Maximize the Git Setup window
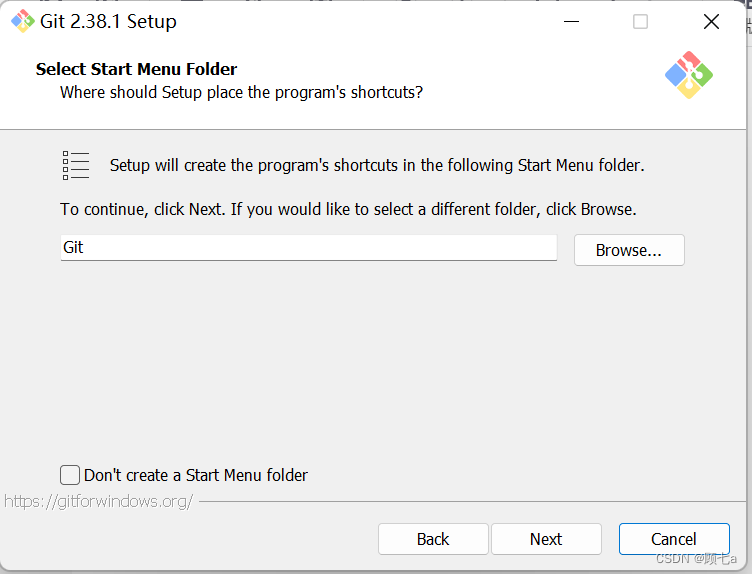 640,22
